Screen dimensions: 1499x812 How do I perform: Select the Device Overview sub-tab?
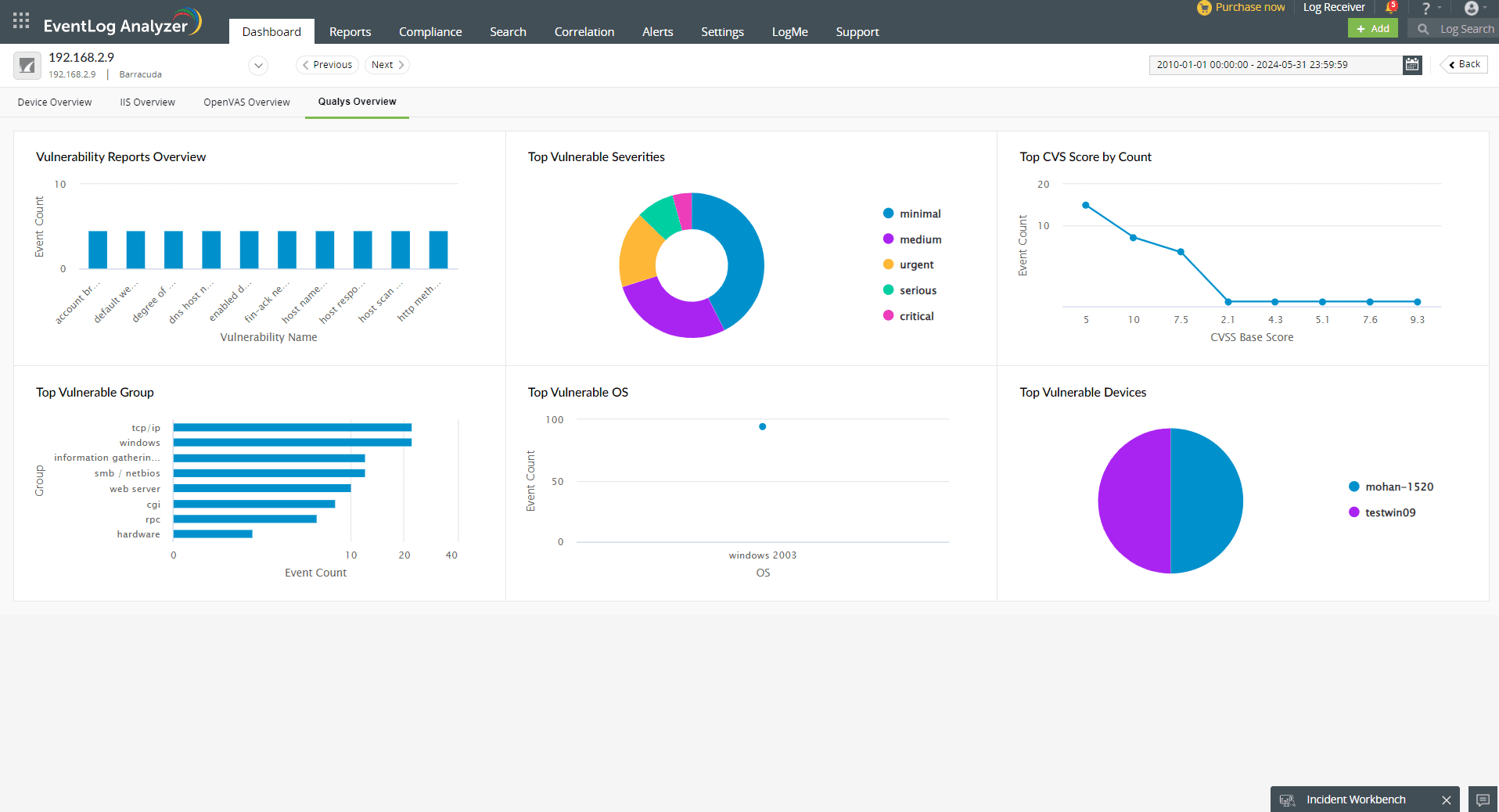coord(55,102)
